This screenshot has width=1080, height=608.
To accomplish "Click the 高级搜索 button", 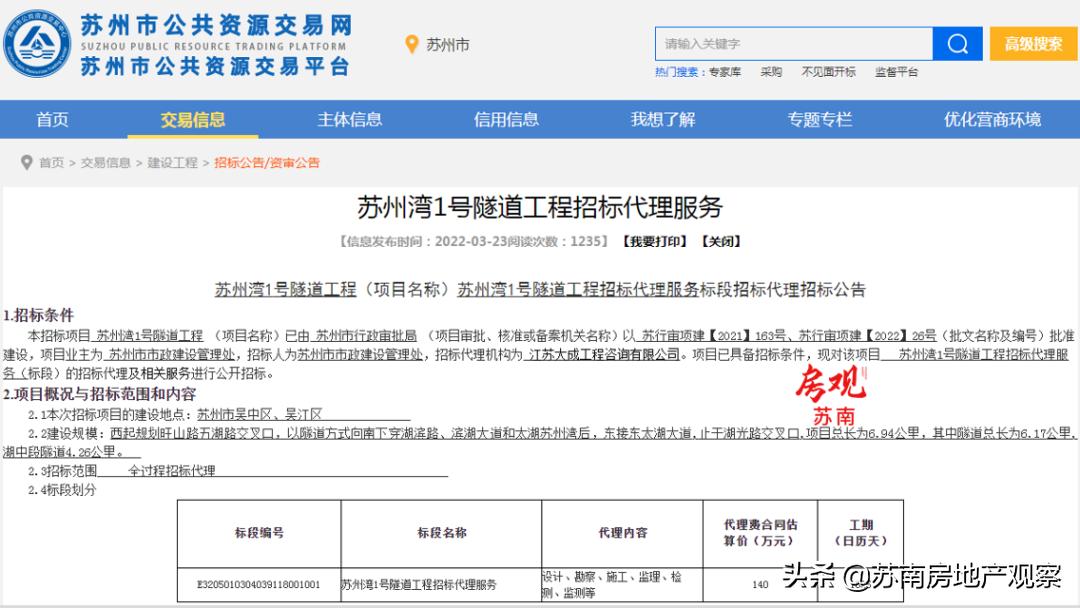I will [x=1032, y=43].
